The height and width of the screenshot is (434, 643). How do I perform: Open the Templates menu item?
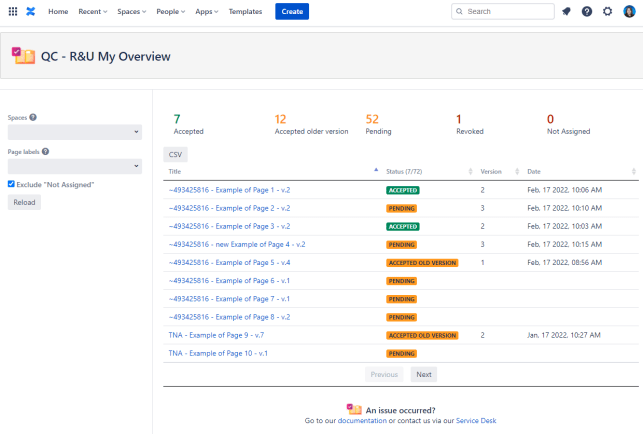click(245, 11)
